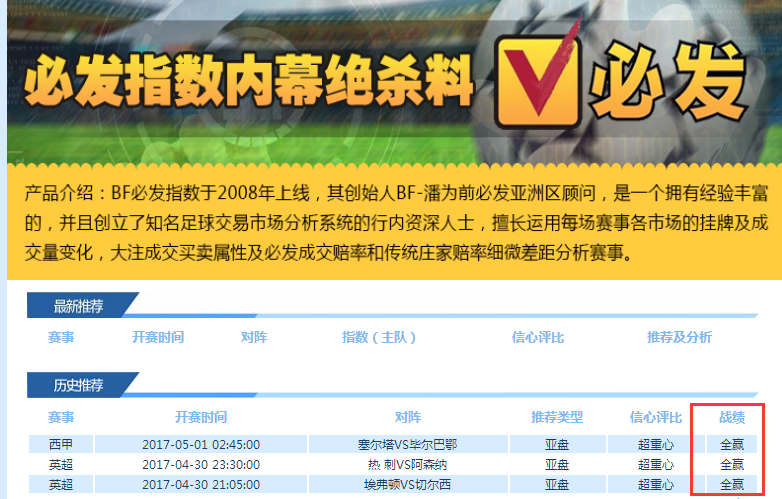Image resolution: width=782 pixels, height=499 pixels.
Task: Click 超重心 in the 塞尔塔VS毕尔巴鄂 row
Action: click(x=656, y=444)
